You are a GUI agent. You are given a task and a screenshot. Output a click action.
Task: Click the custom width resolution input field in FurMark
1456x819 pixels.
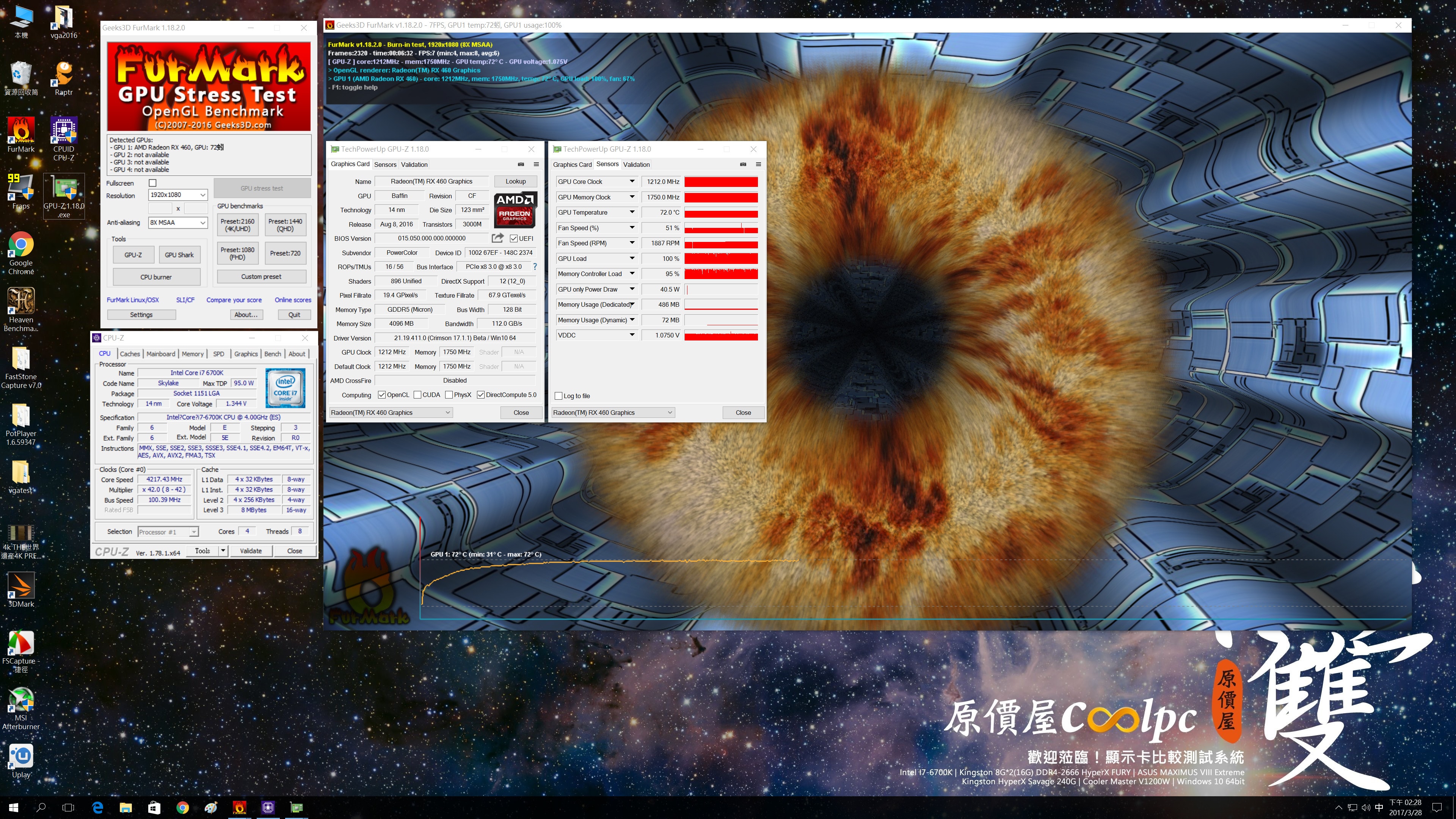(x=160, y=208)
